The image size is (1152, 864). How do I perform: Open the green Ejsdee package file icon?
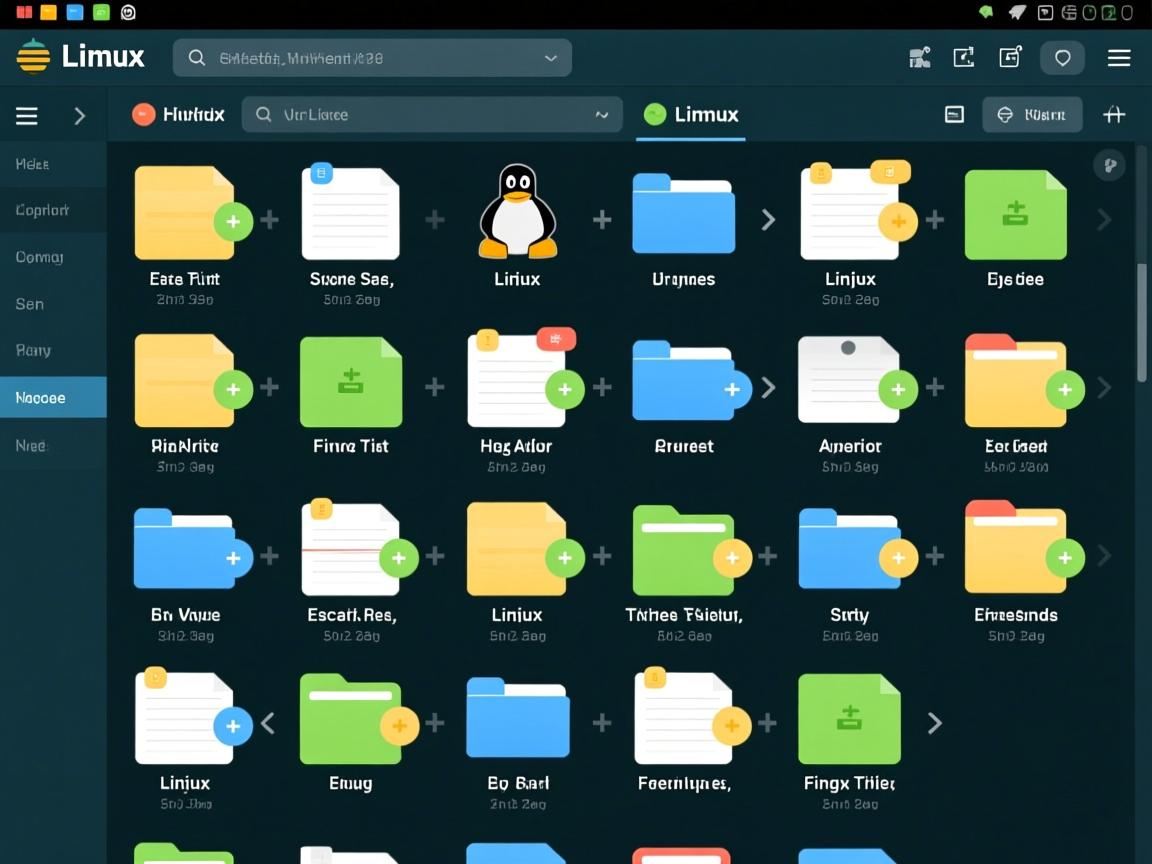pos(1015,213)
